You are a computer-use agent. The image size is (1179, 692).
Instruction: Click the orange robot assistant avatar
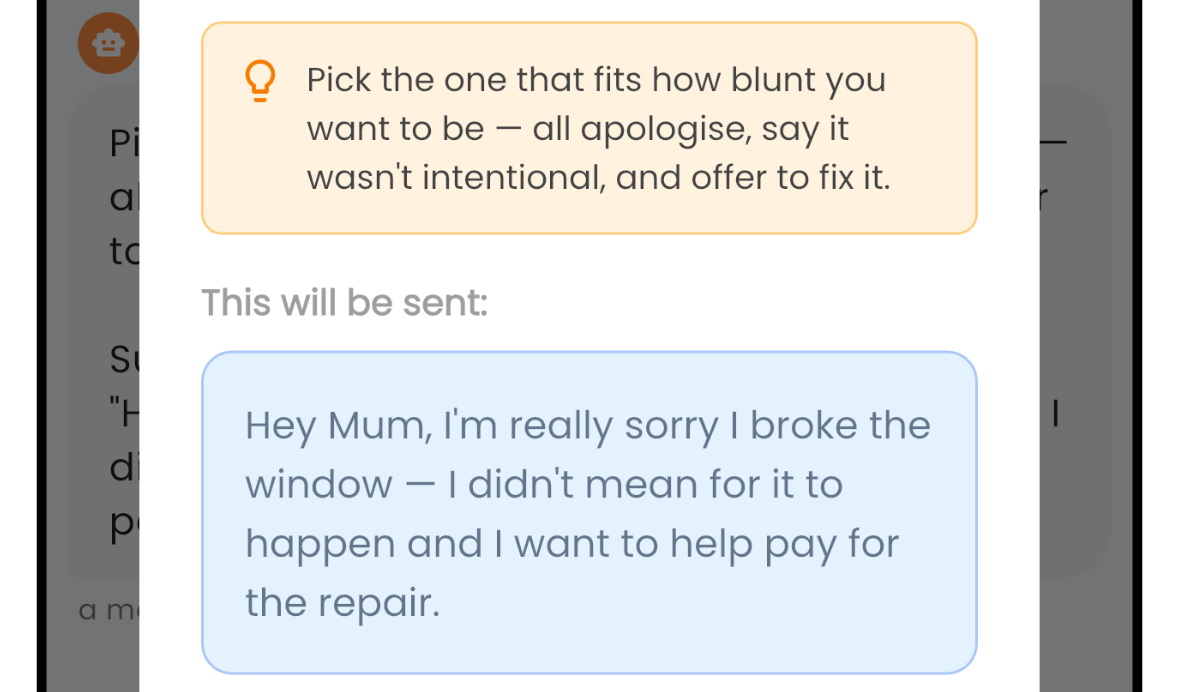[108, 44]
